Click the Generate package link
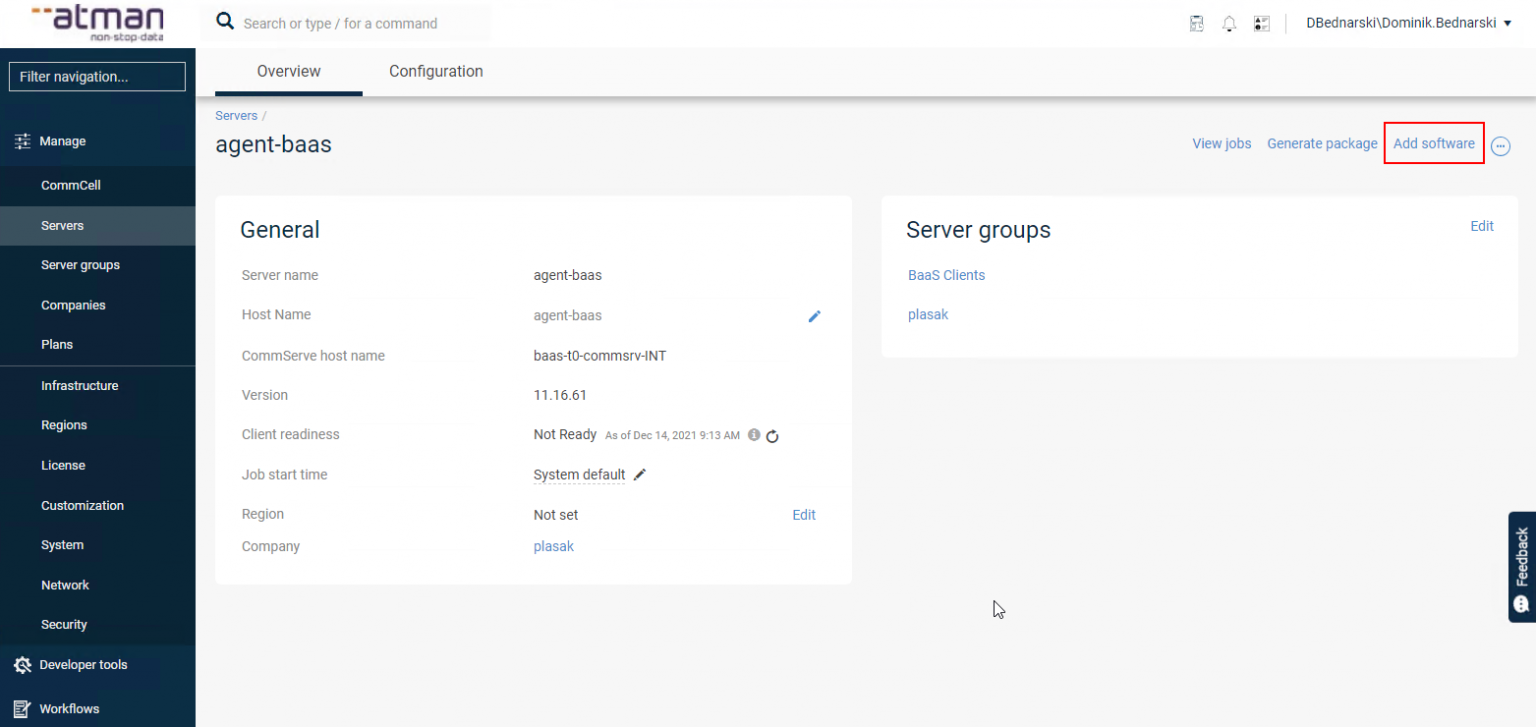Image resolution: width=1536 pixels, height=727 pixels. point(1321,144)
